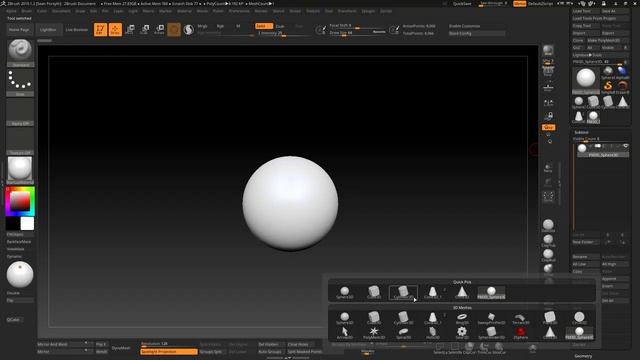Open the Dots stroke type picker
The image size is (640, 360).
pos(20,83)
